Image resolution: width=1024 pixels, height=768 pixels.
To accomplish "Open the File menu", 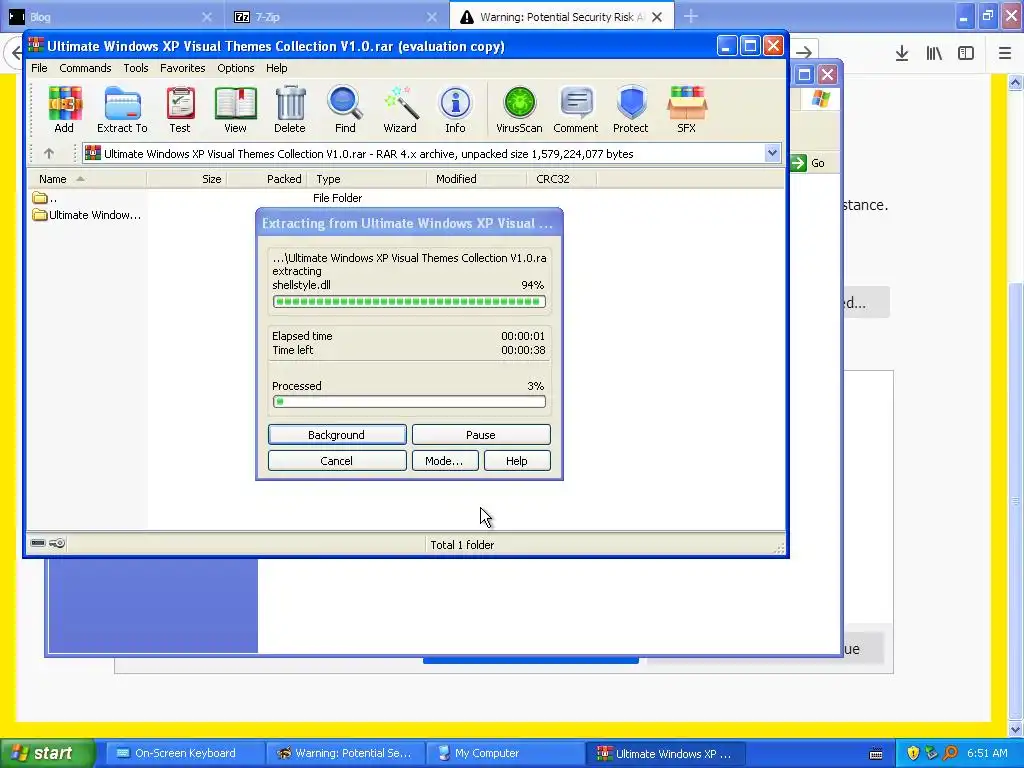I will coord(39,68).
